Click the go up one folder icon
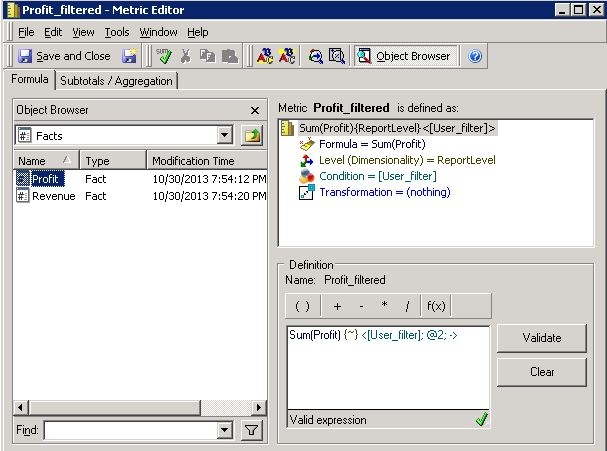607x451 pixels. tap(252, 135)
